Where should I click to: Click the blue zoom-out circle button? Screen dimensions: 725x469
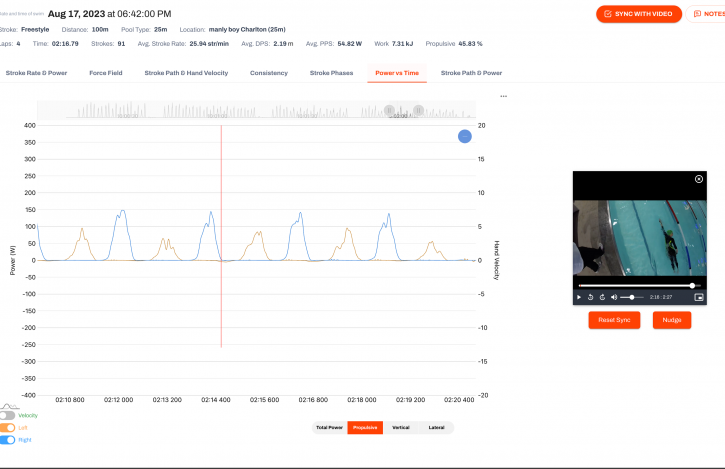click(465, 136)
